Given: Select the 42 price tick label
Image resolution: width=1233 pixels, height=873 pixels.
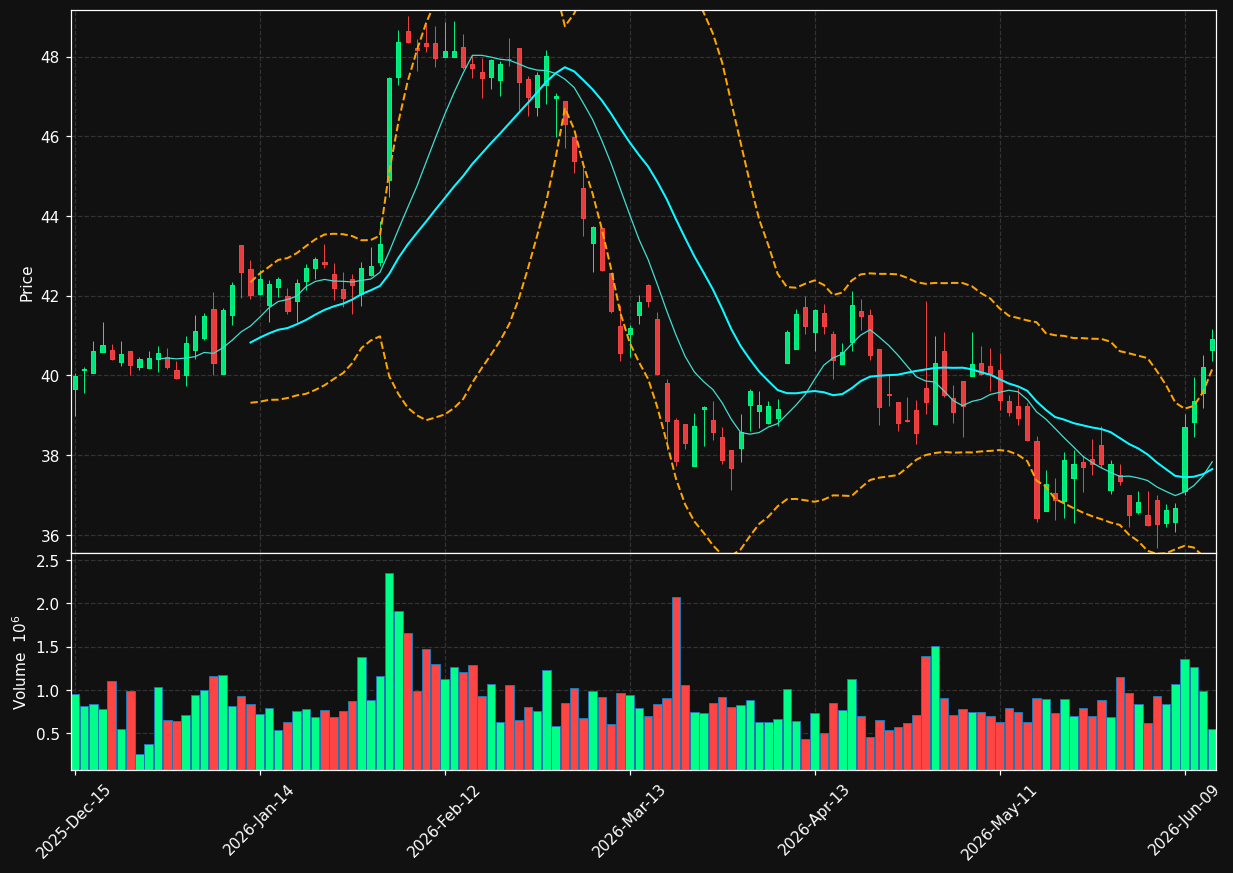Looking at the screenshot, I should click(52, 297).
